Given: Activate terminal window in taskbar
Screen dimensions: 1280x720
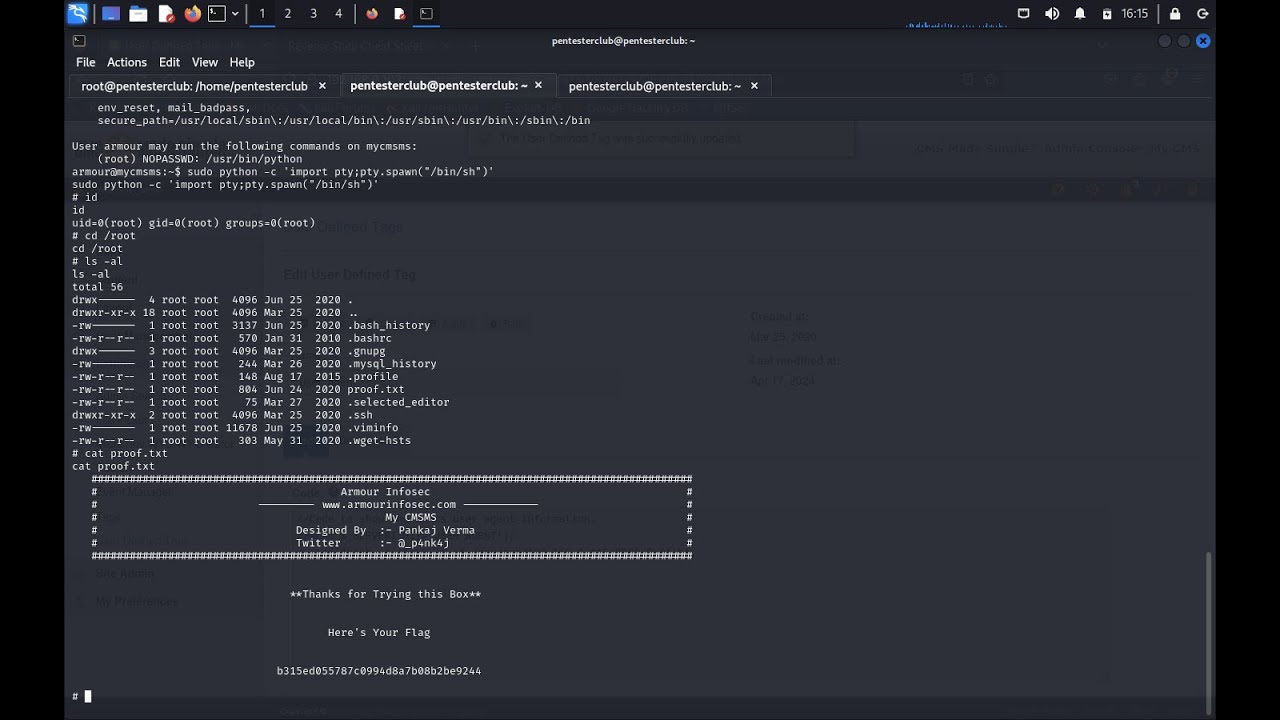Looking at the screenshot, I should click(x=426, y=14).
